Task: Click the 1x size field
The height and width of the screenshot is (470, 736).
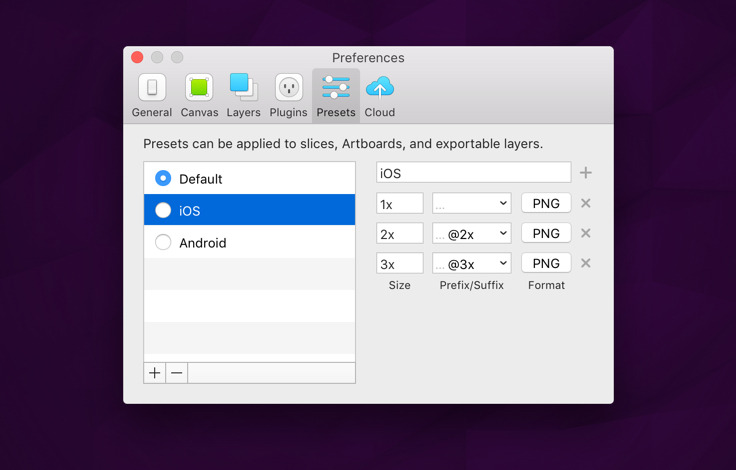Action: click(399, 203)
